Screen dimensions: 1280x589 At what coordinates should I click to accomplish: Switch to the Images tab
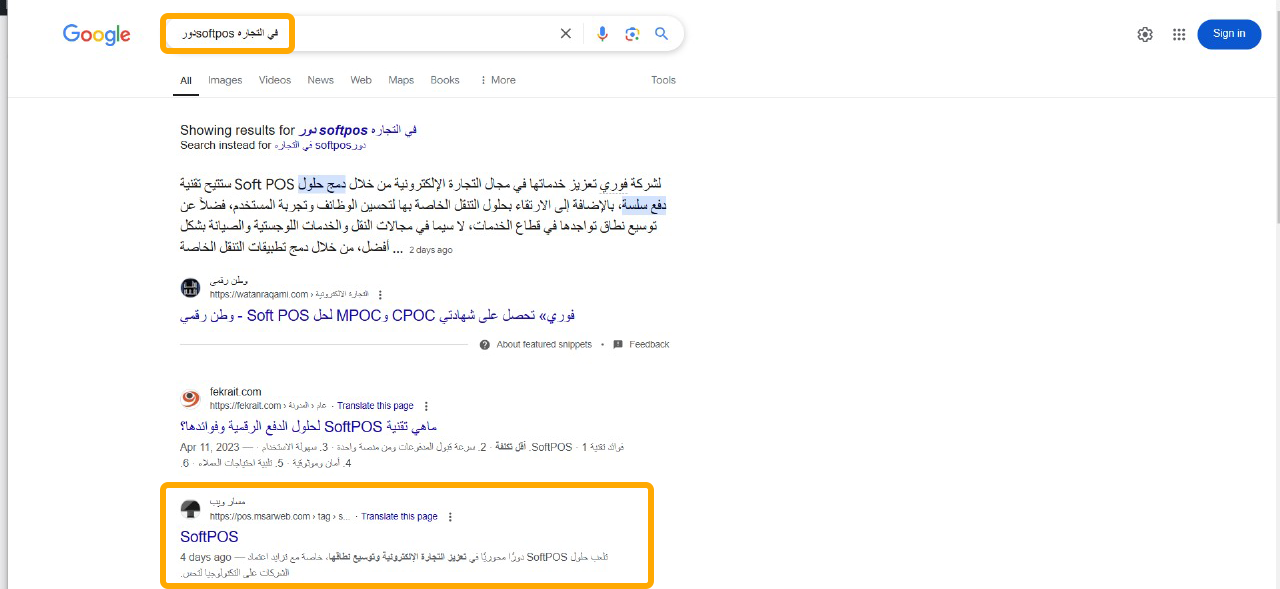(x=225, y=80)
